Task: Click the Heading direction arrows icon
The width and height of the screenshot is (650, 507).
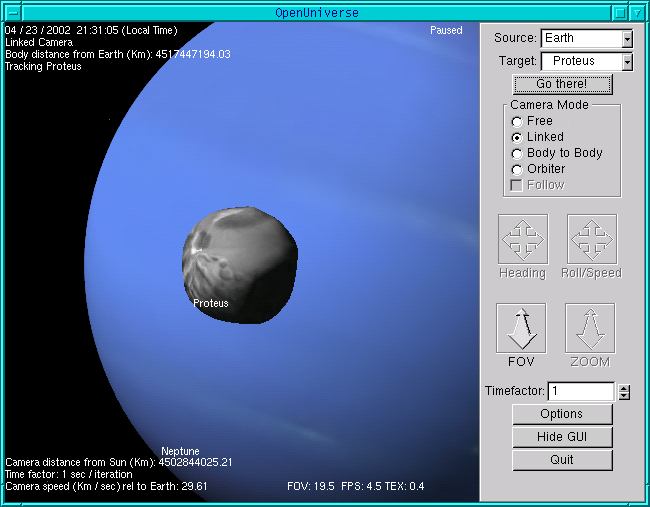Action: point(522,239)
